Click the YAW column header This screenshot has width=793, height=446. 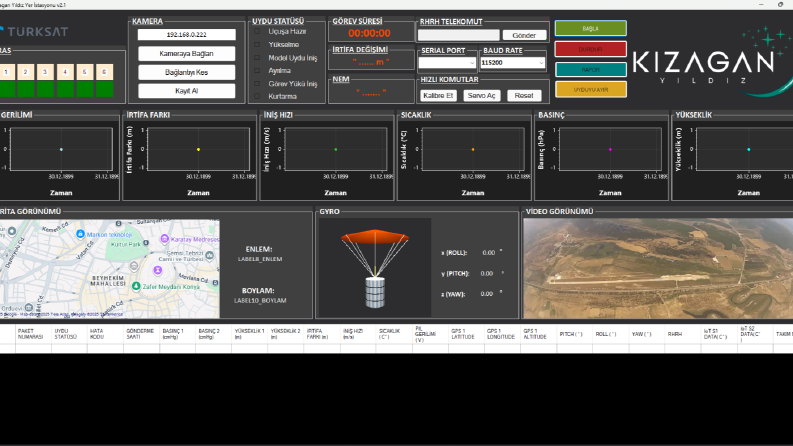point(646,334)
